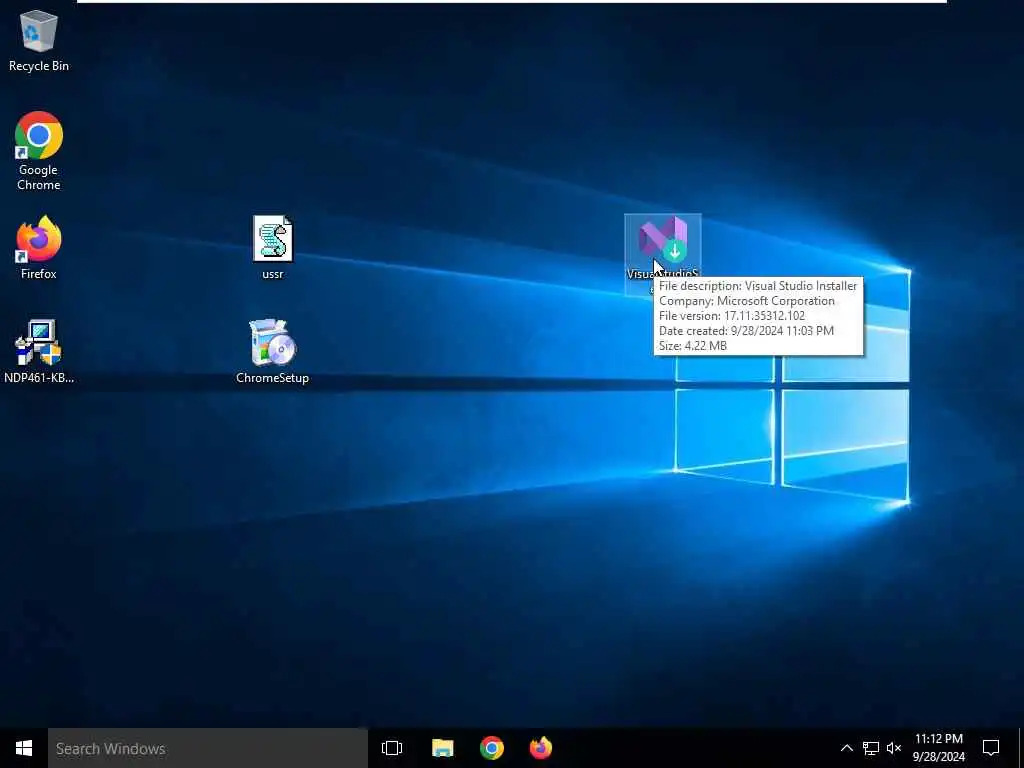Click the ussr file name label
Viewport: 1024px width, 768px height.
[273, 274]
